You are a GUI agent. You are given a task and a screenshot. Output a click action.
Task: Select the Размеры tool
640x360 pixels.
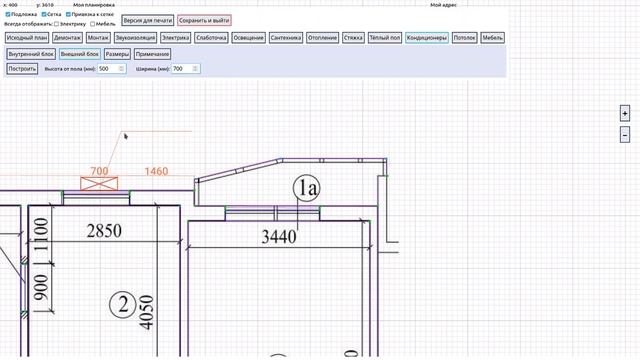tap(117, 54)
